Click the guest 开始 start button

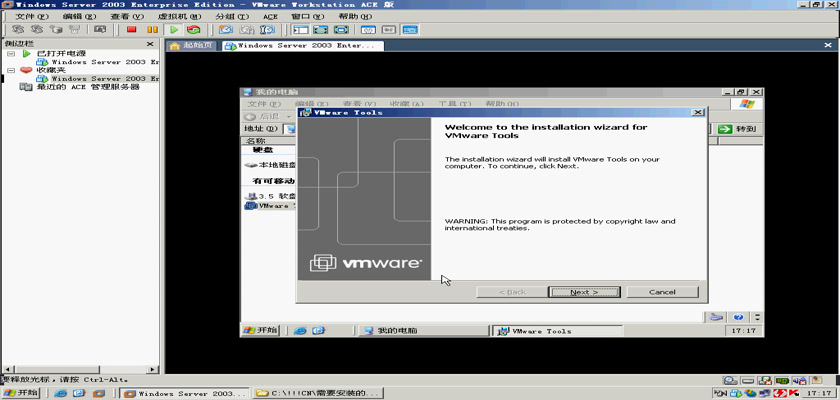click(x=260, y=330)
